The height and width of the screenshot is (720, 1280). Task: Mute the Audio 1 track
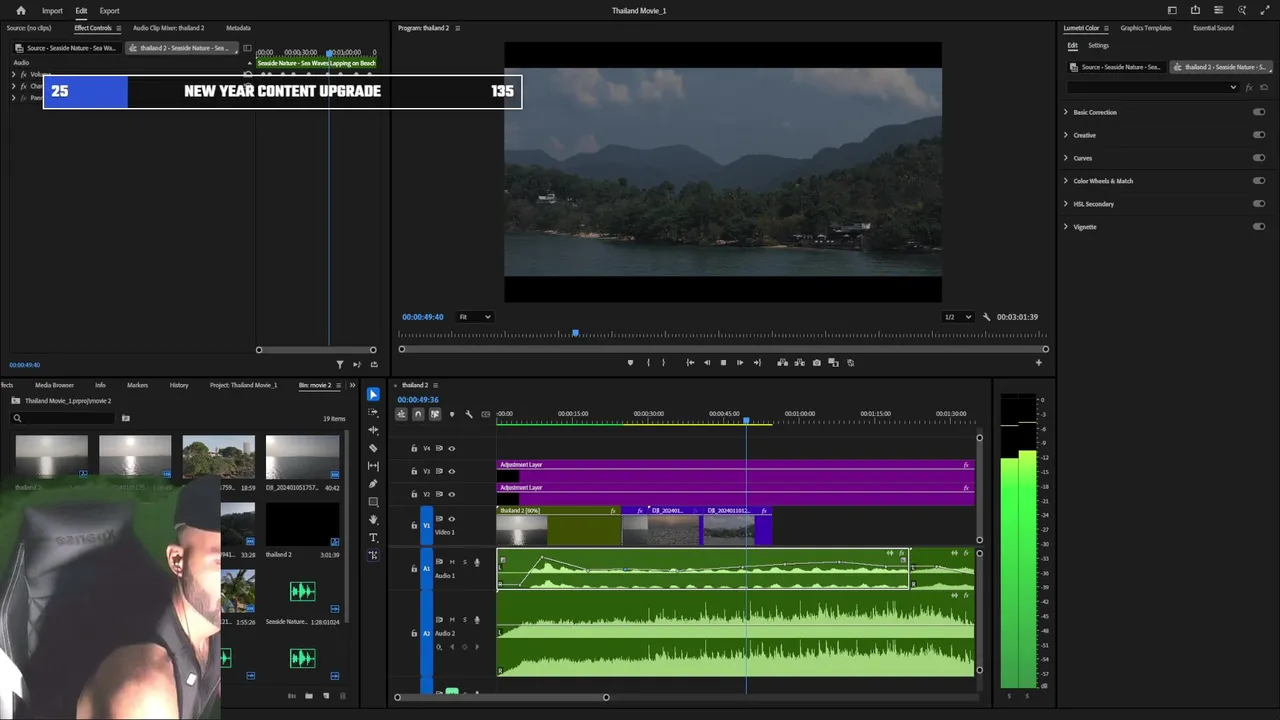(x=452, y=562)
